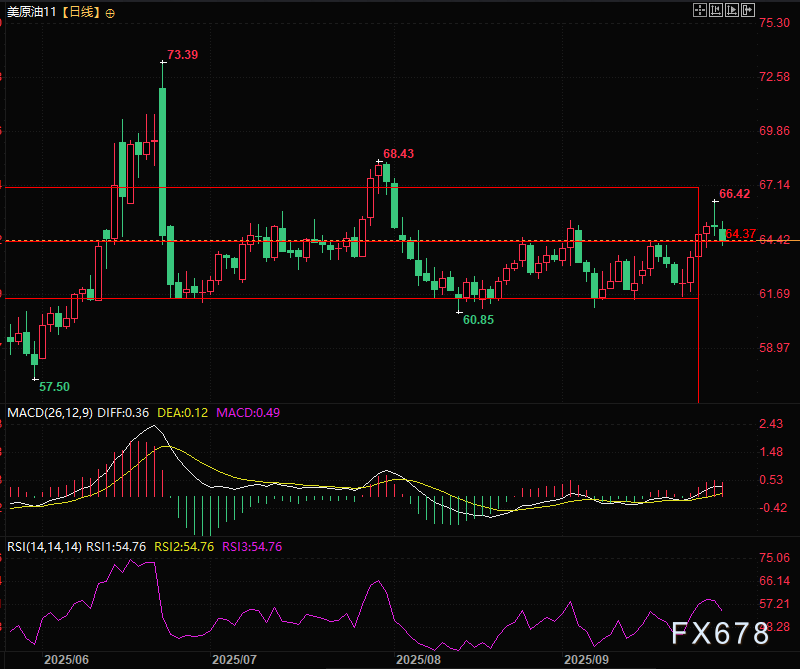Image resolution: width=800 pixels, height=669 pixels.
Task: Click the circled plus icon beside 日线
Action: pos(109,13)
